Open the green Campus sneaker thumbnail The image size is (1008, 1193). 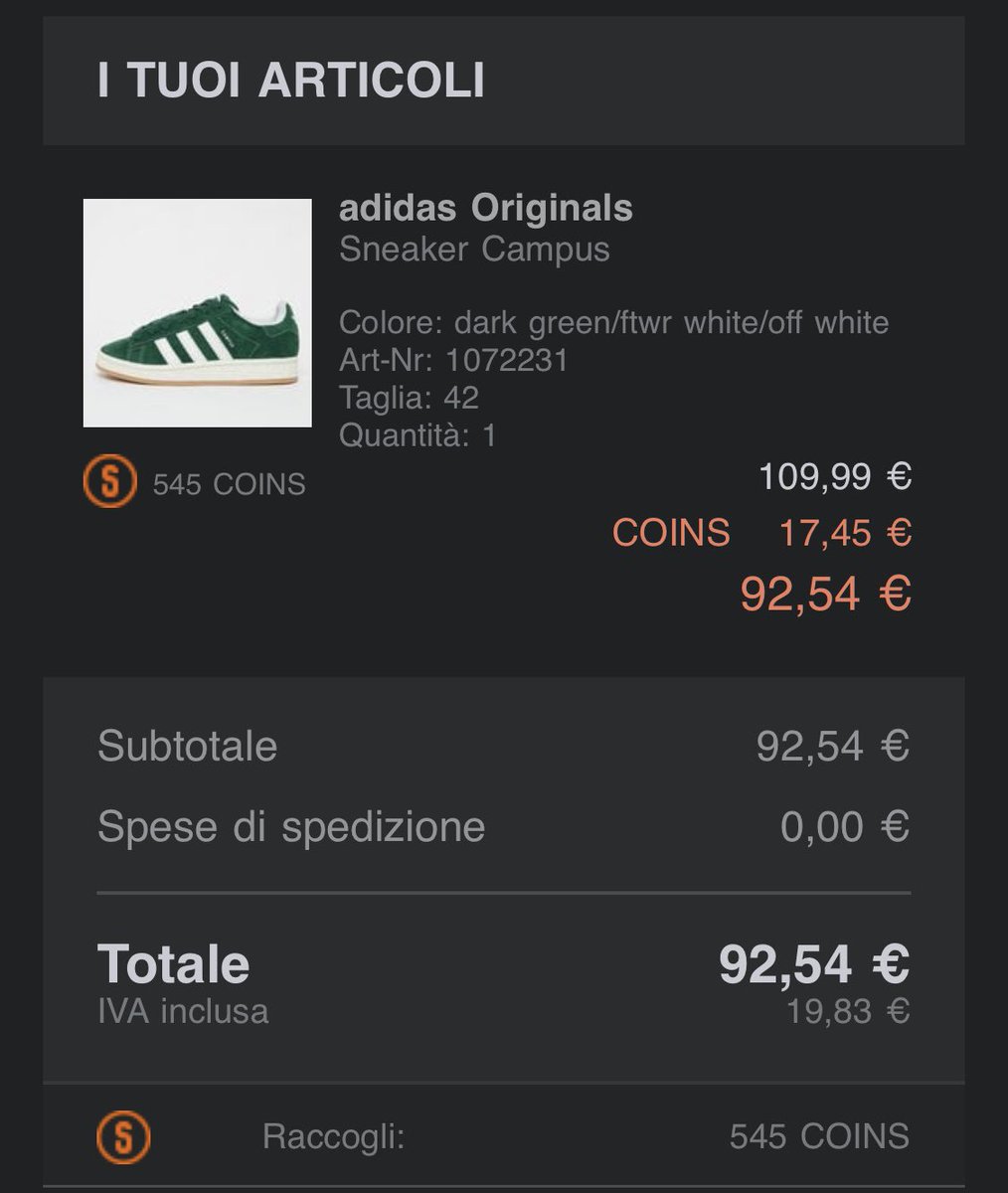pyautogui.click(x=197, y=312)
